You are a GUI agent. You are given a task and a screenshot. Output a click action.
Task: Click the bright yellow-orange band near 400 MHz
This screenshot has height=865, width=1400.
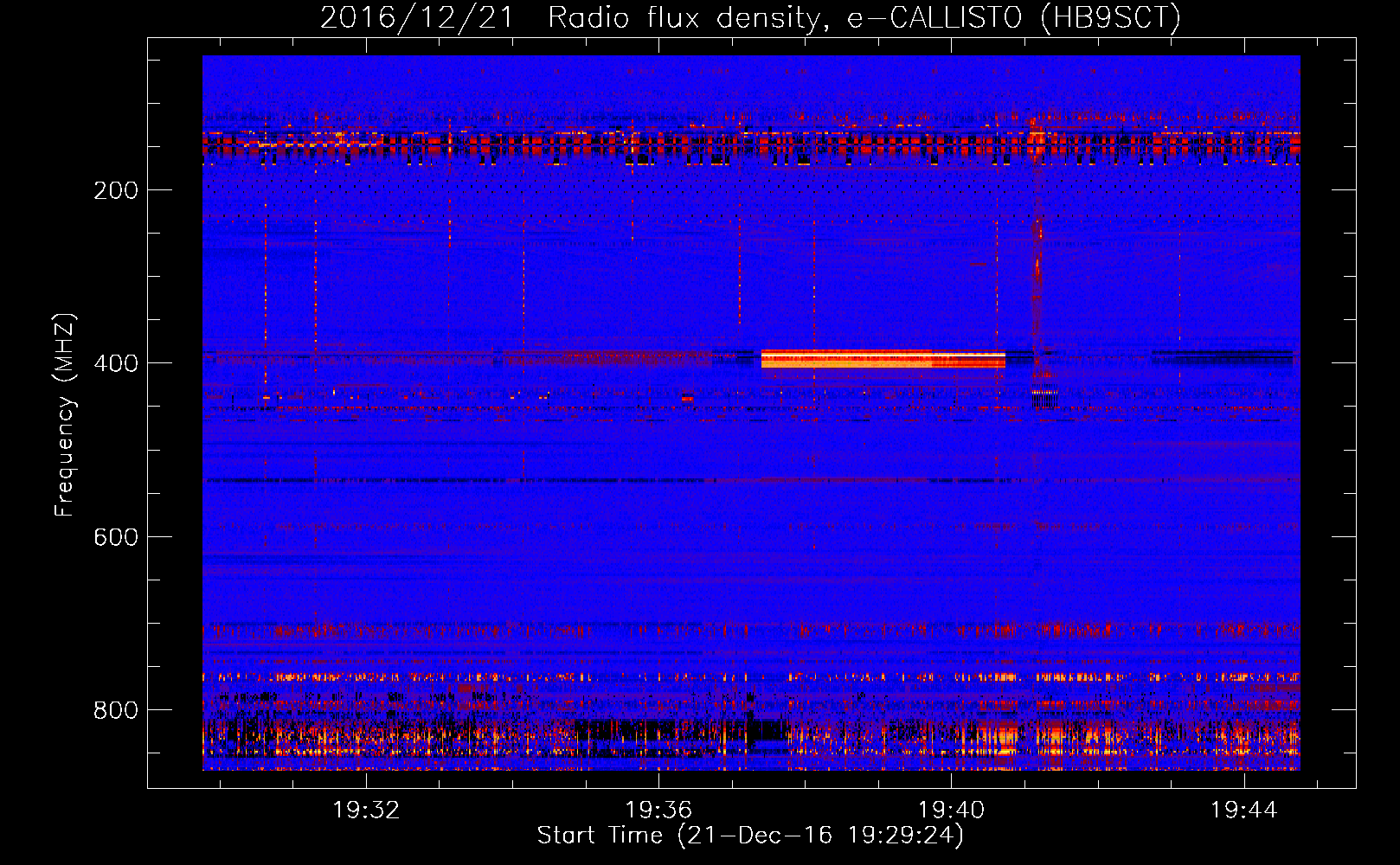click(x=883, y=359)
